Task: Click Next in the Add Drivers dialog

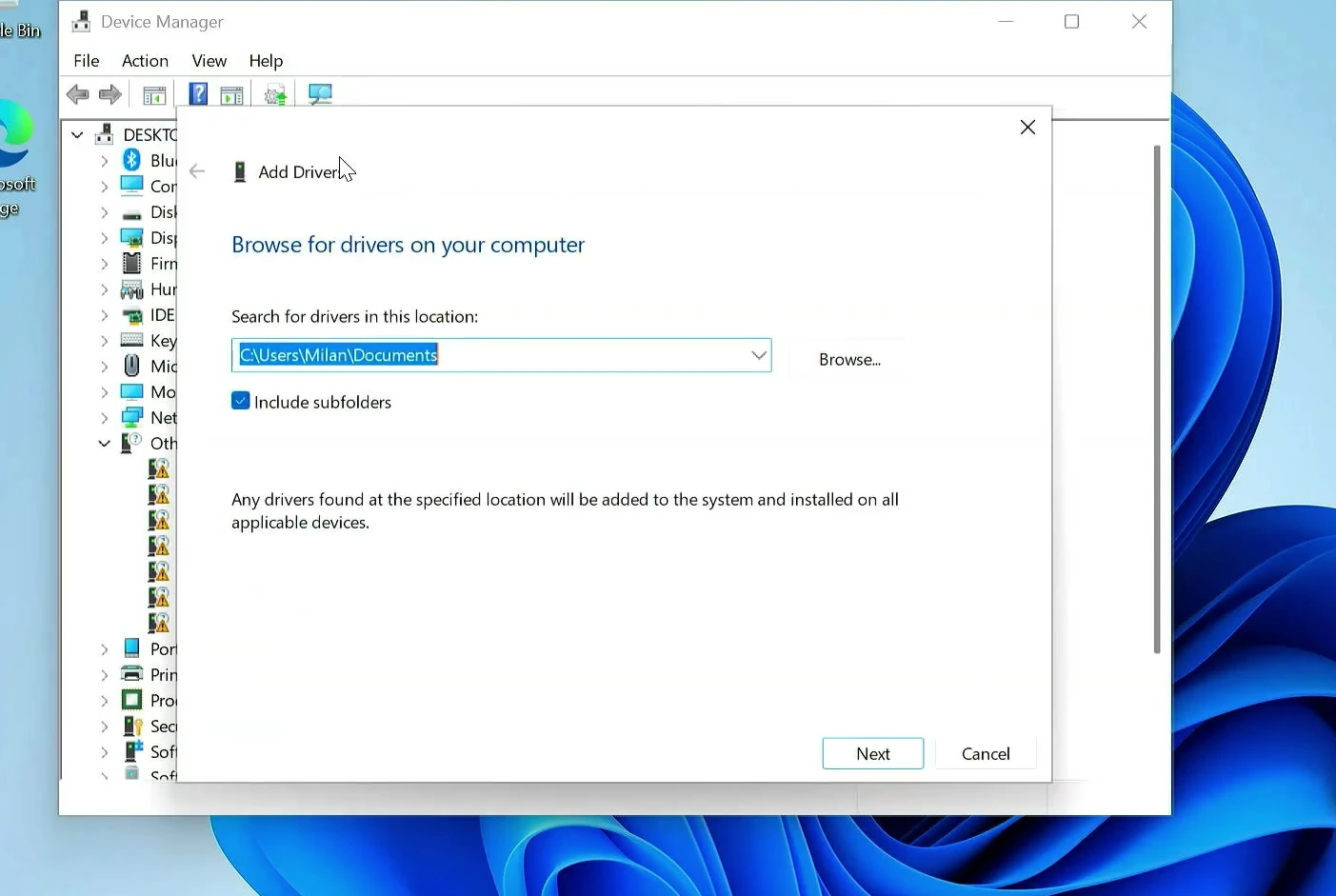Action: [873, 753]
